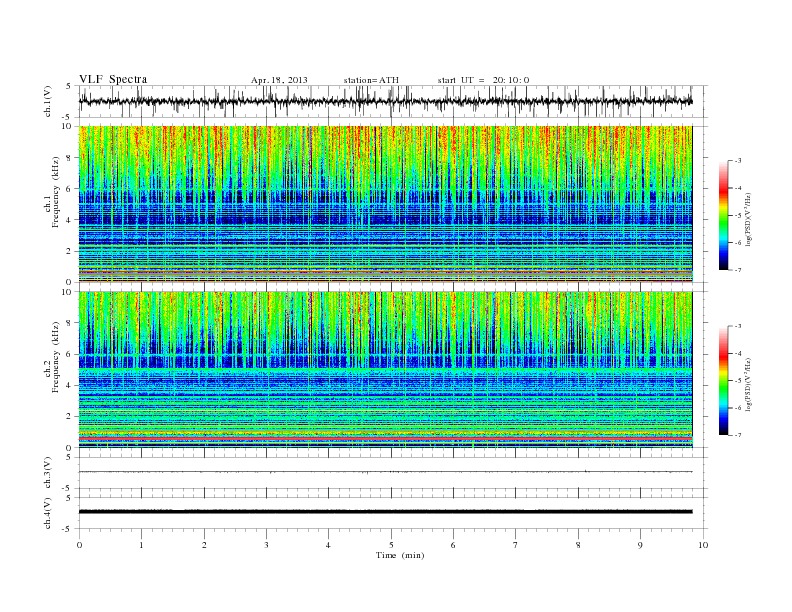Click time axis tick label '1'
Viewport: 792px width, 612px height.
[141, 545]
